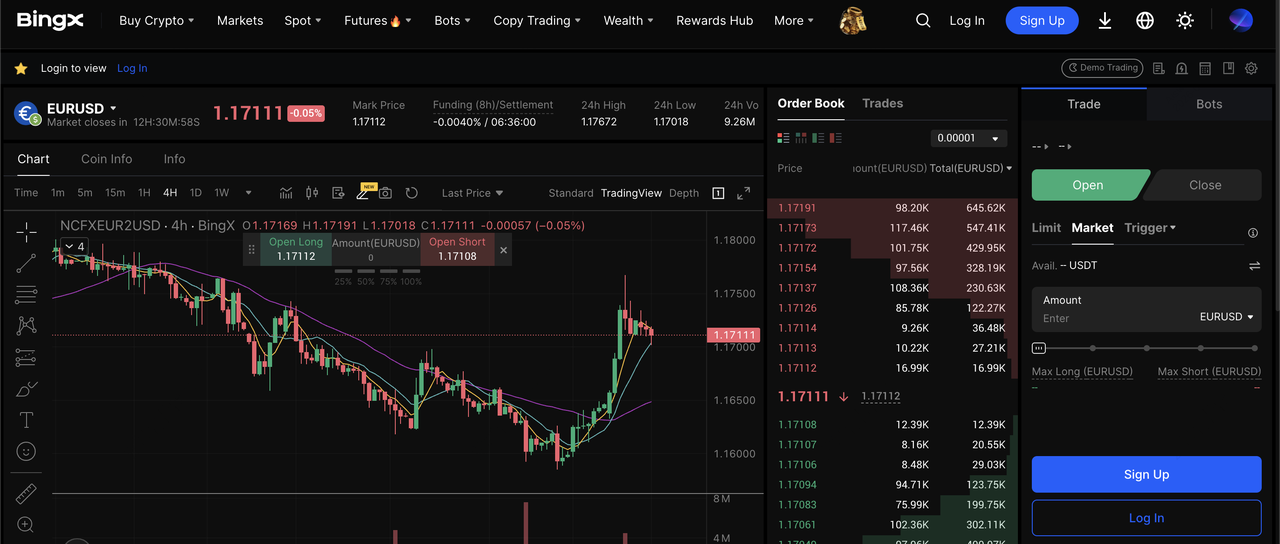Open the order book precision 0.00001 dropdown
1280x544 pixels.
968,138
